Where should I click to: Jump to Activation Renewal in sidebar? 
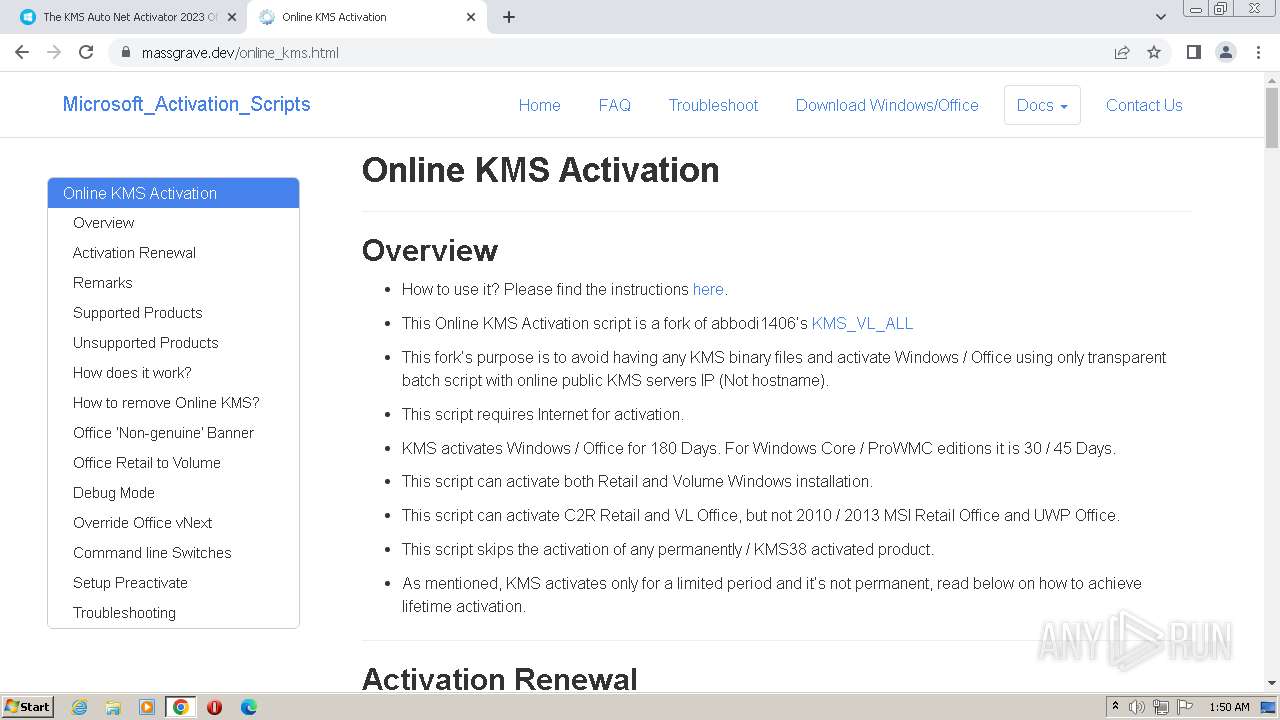173,253
